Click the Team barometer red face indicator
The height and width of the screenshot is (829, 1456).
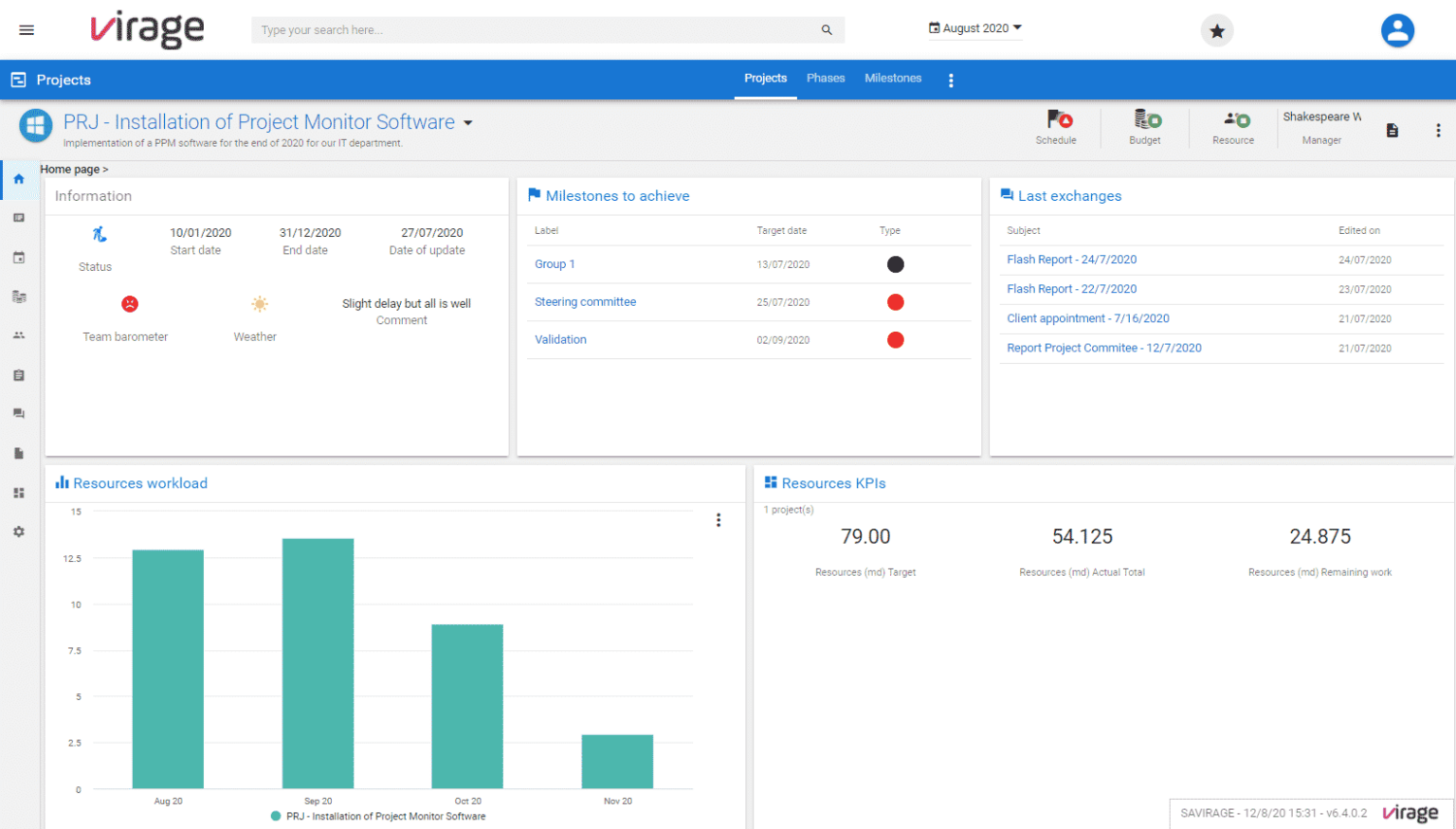pyautogui.click(x=130, y=303)
